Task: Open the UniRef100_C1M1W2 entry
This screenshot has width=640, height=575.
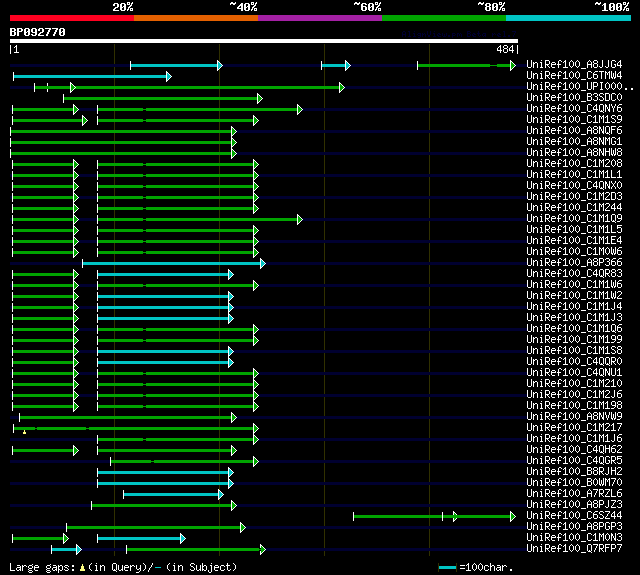Action: [x=574, y=296]
